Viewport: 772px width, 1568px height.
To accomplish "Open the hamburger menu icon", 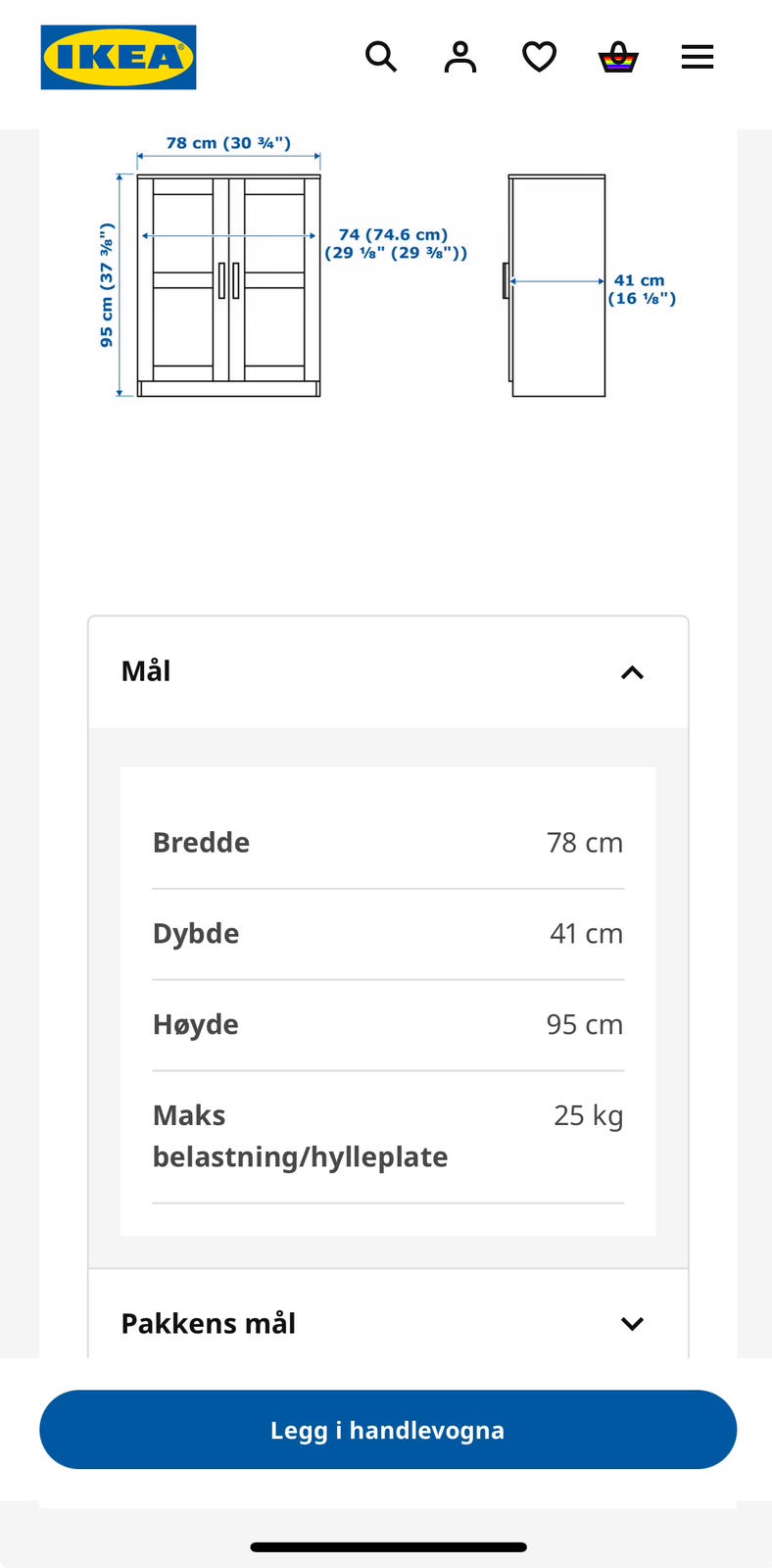I will pyautogui.click(x=698, y=57).
